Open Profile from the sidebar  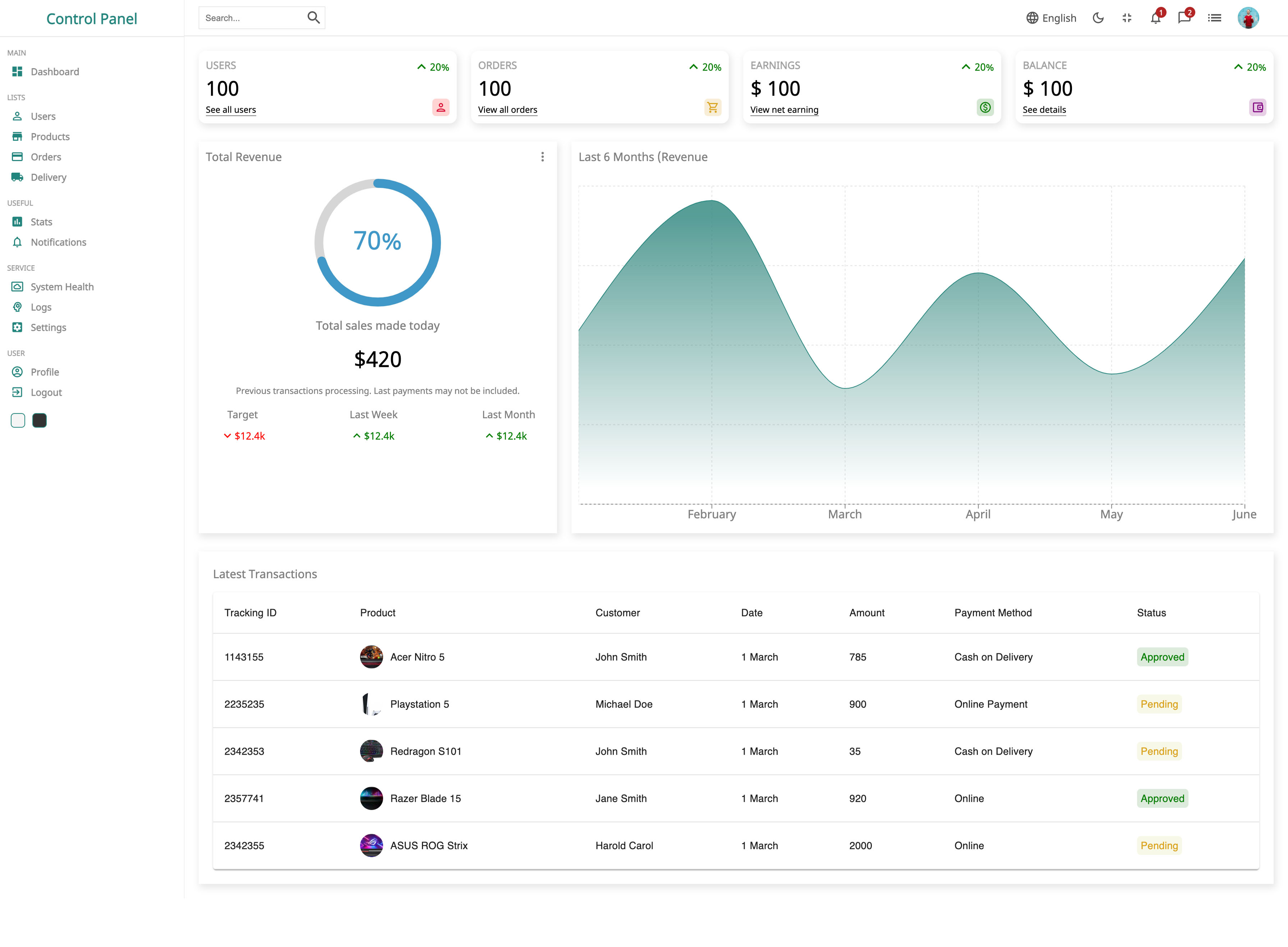(45, 372)
